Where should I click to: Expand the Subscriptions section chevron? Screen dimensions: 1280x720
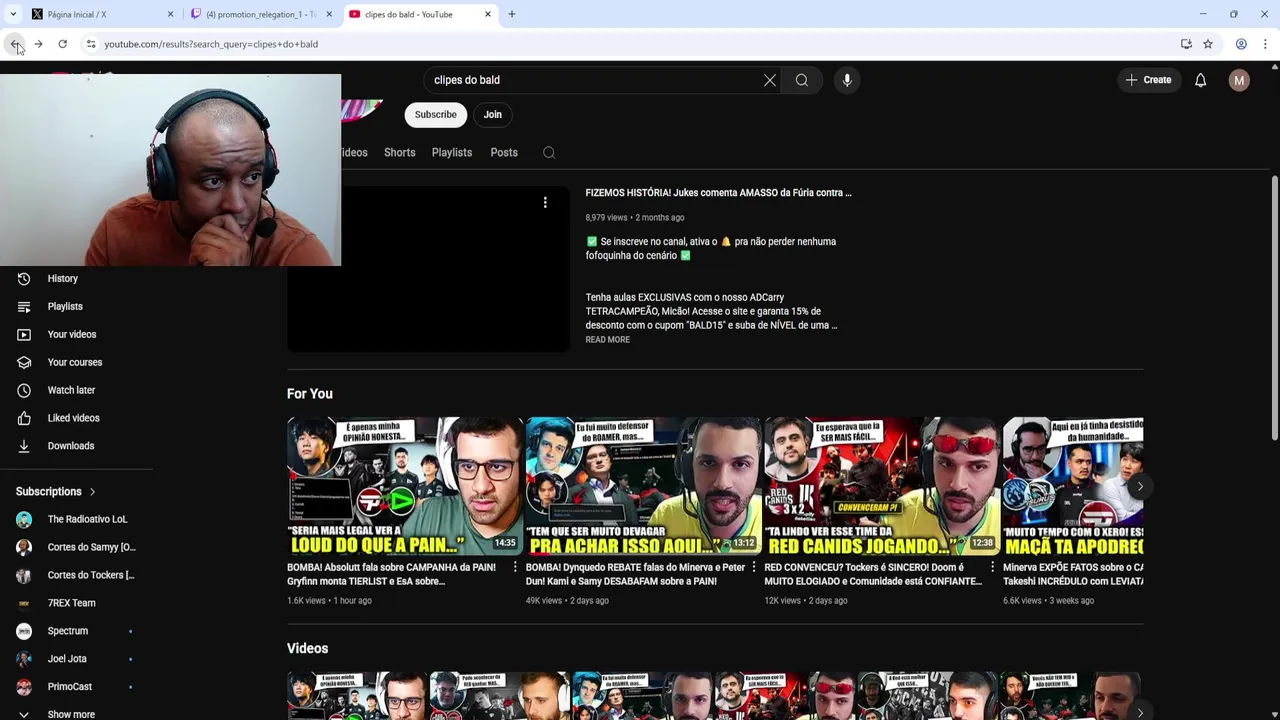click(92, 492)
